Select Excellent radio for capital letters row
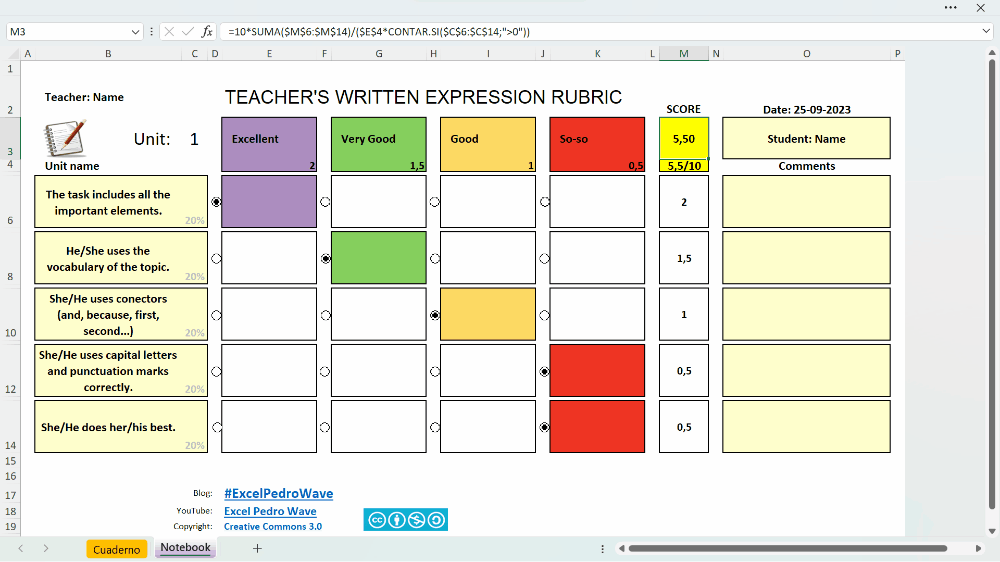The width and height of the screenshot is (1000, 562). click(x=216, y=371)
